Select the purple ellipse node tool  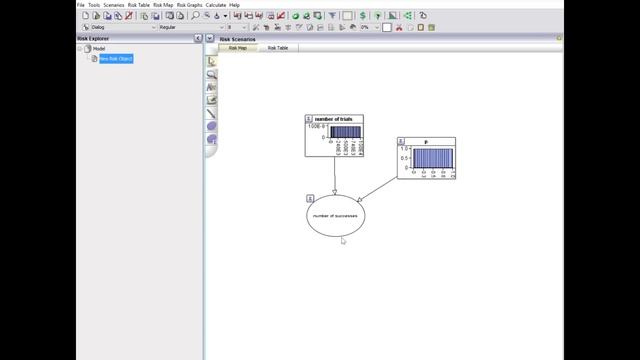coord(211,126)
